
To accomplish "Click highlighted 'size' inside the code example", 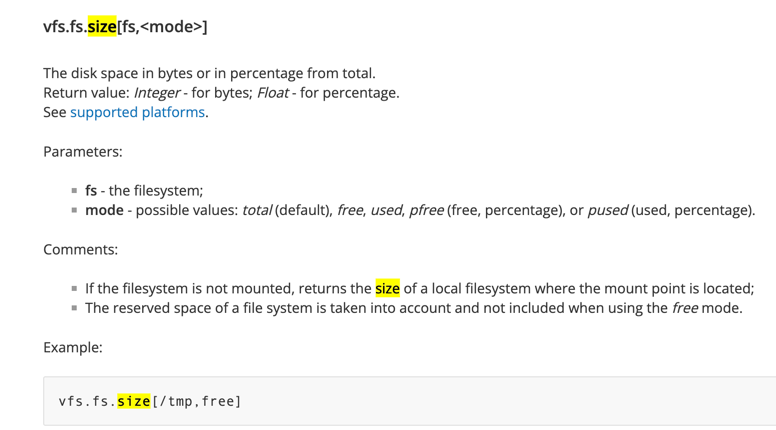I will click(x=134, y=401).
